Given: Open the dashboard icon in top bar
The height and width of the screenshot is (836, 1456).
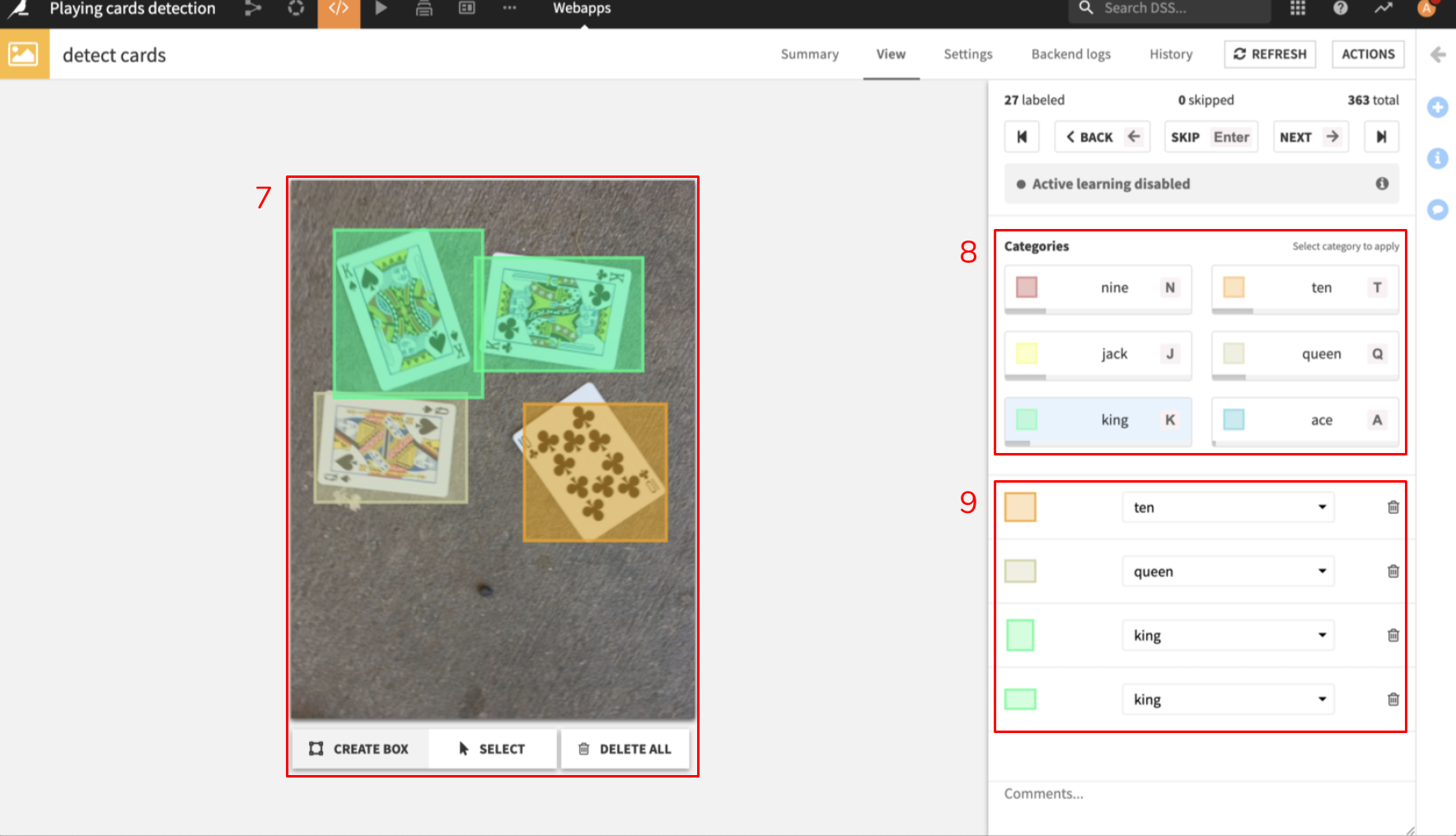Looking at the screenshot, I should coord(467,8).
